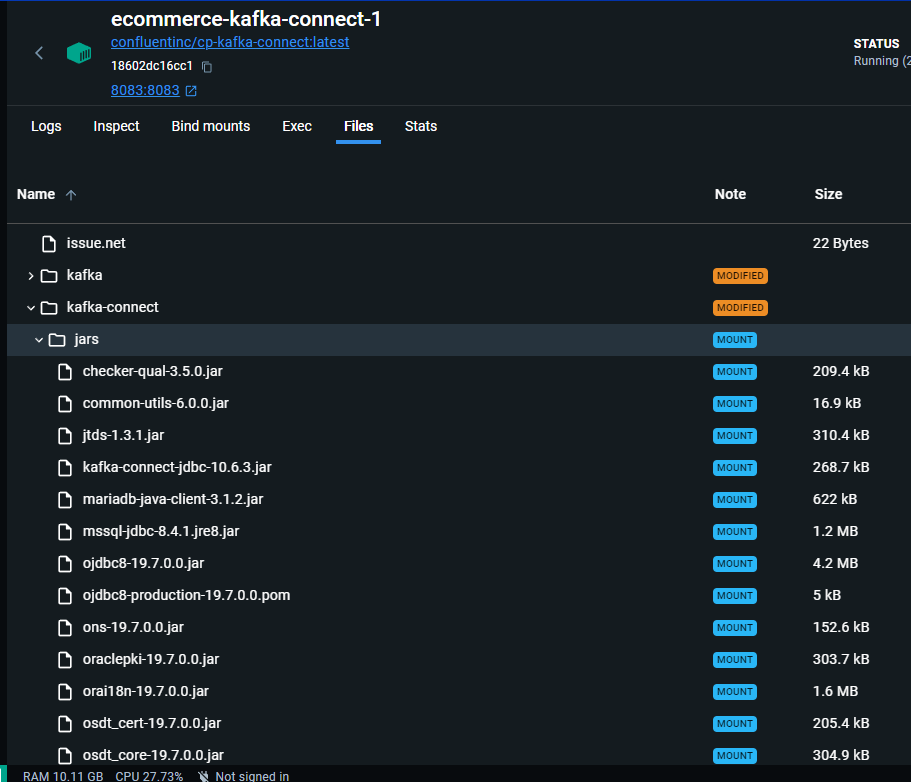
Task: Click the Note column header
Action: (x=730, y=194)
